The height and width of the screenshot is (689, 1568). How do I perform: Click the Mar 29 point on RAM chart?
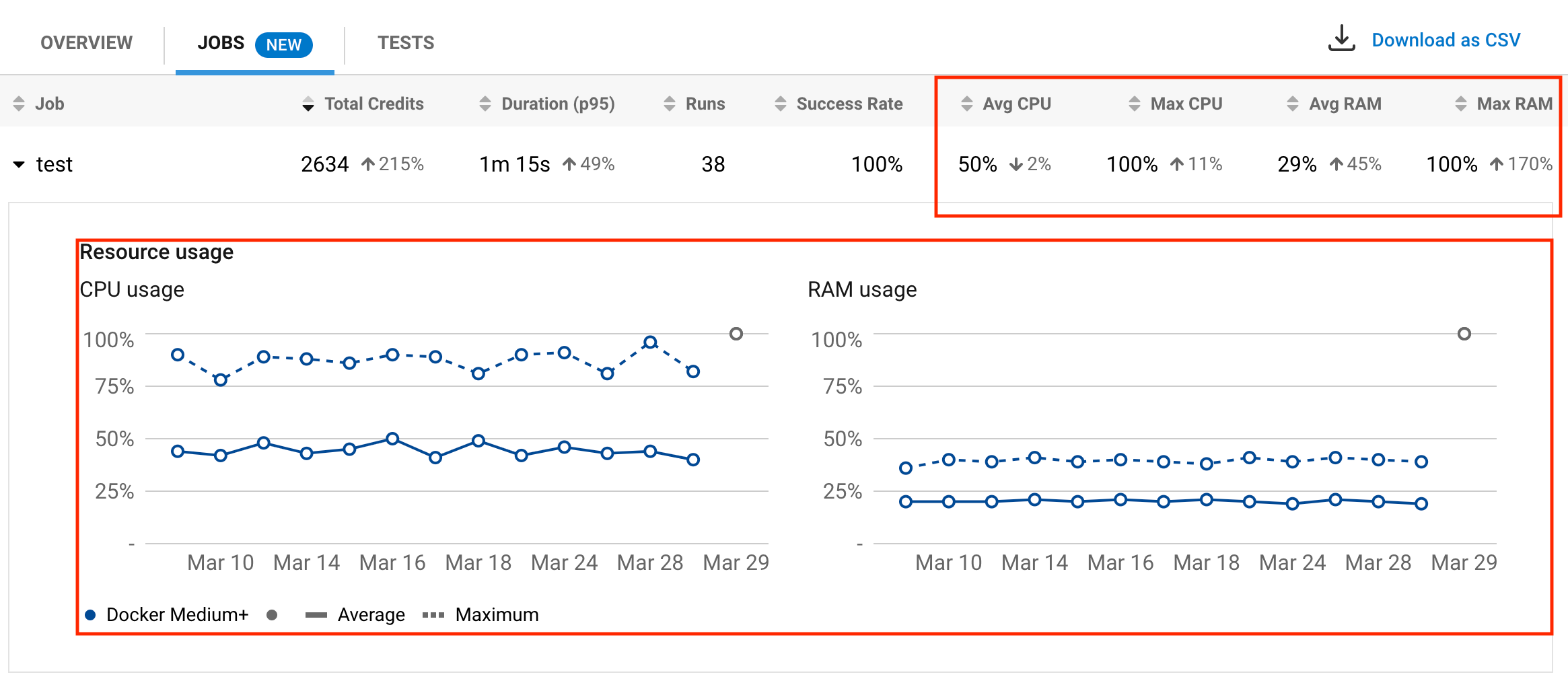click(x=1464, y=334)
